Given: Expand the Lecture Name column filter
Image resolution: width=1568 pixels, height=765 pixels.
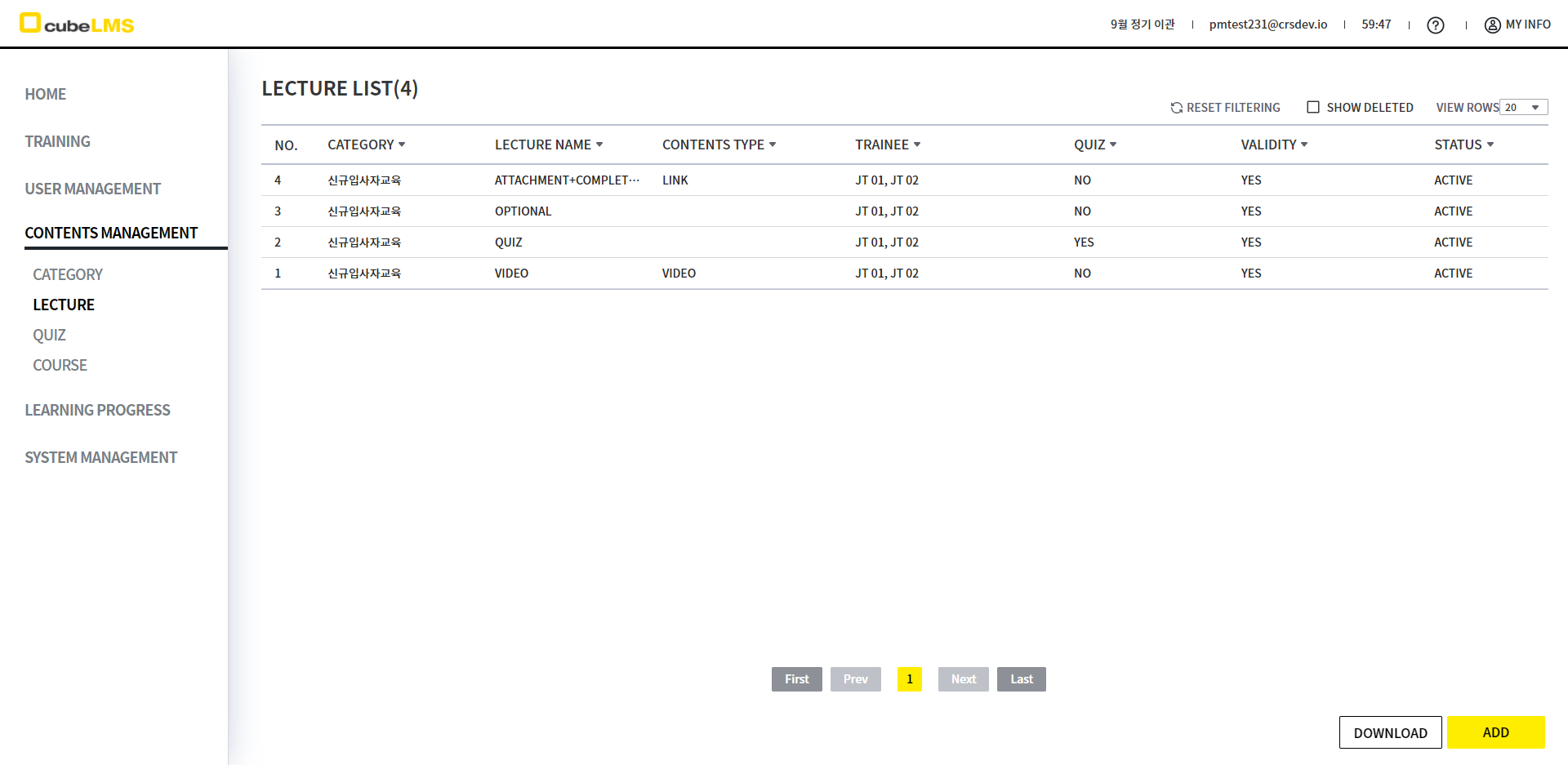Looking at the screenshot, I should [x=599, y=145].
